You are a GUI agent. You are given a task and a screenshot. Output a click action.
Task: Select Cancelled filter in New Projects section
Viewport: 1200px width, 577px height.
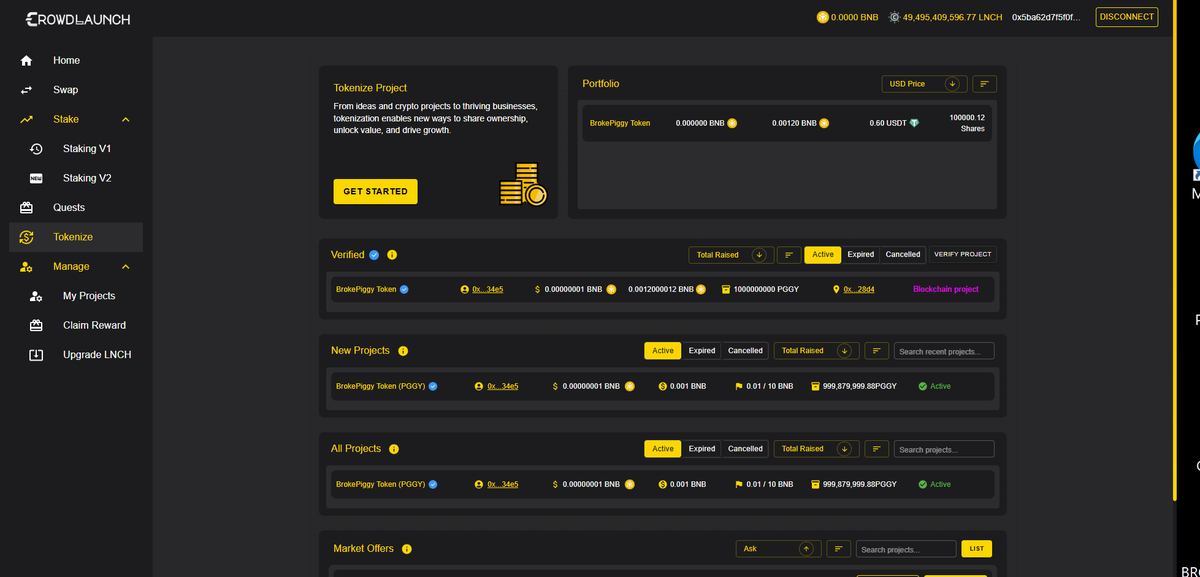tap(745, 351)
